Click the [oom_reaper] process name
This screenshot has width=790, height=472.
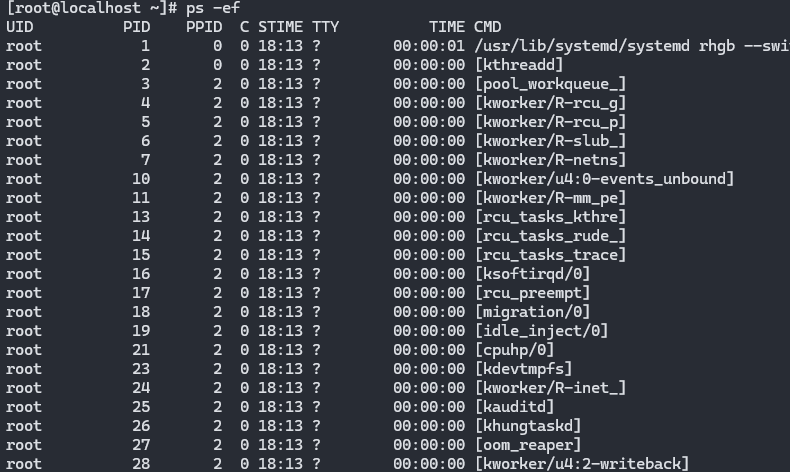point(527,445)
